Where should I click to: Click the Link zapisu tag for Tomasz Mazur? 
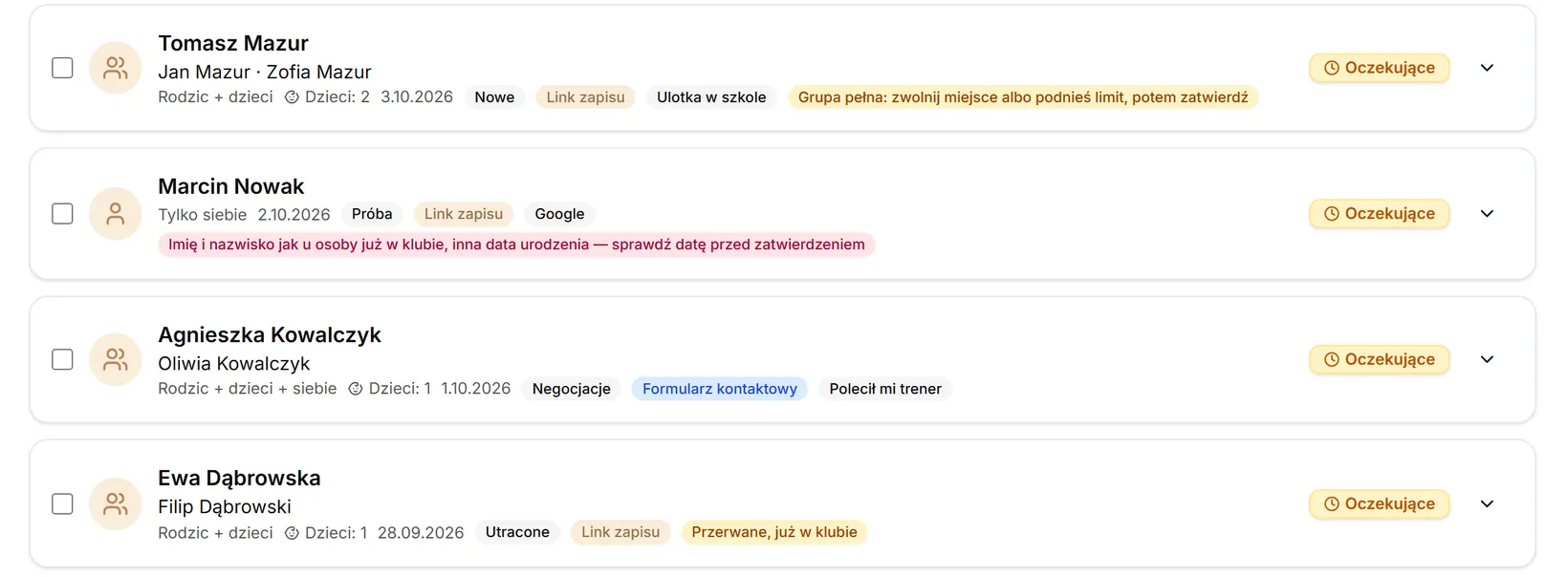[x=585, y=97]
